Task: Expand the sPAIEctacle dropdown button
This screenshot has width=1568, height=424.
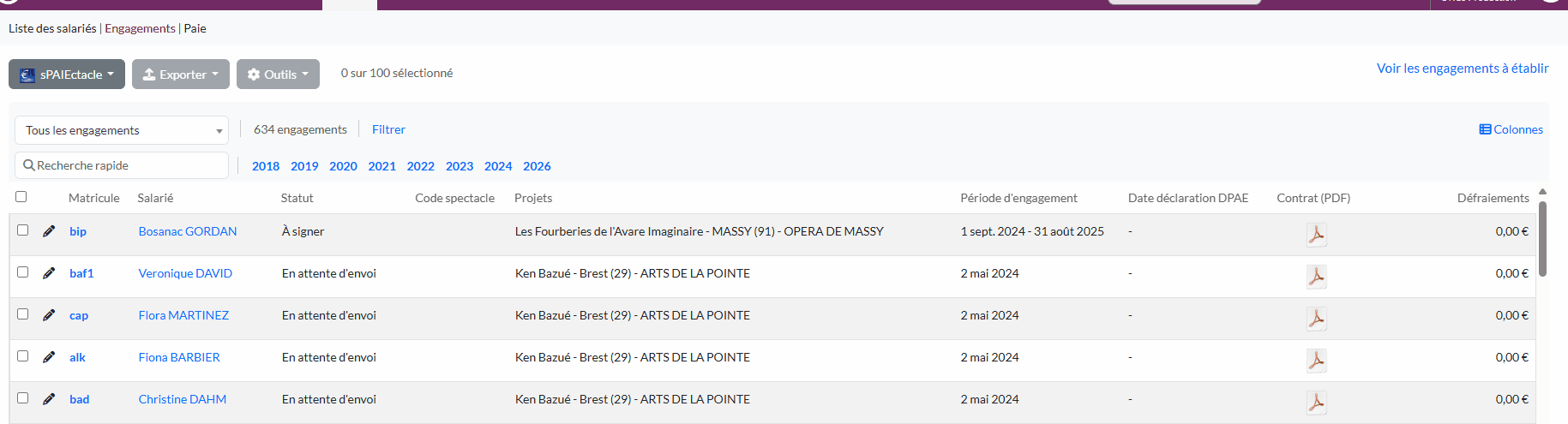Action: click(x=67, y=75)
